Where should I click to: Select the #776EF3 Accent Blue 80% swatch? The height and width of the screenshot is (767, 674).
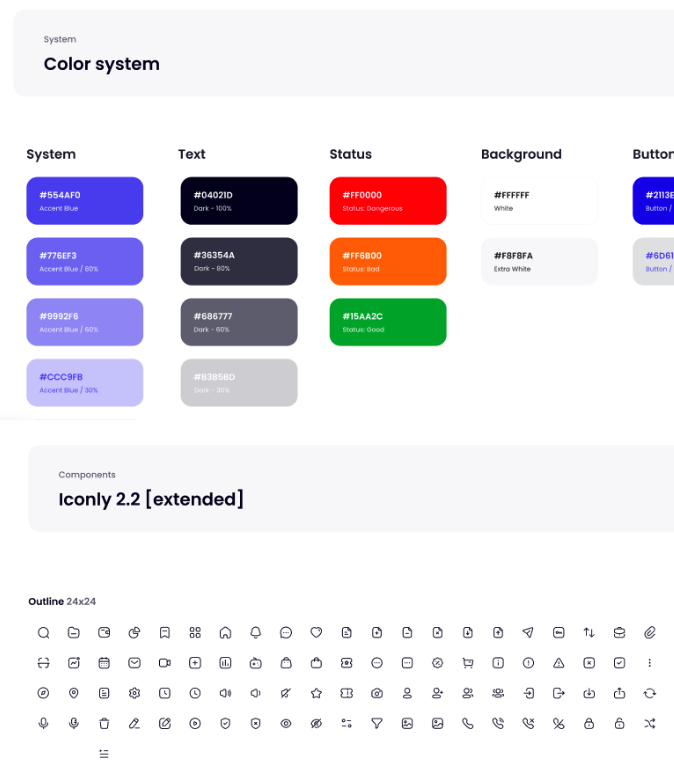click(x=85, y=262)
